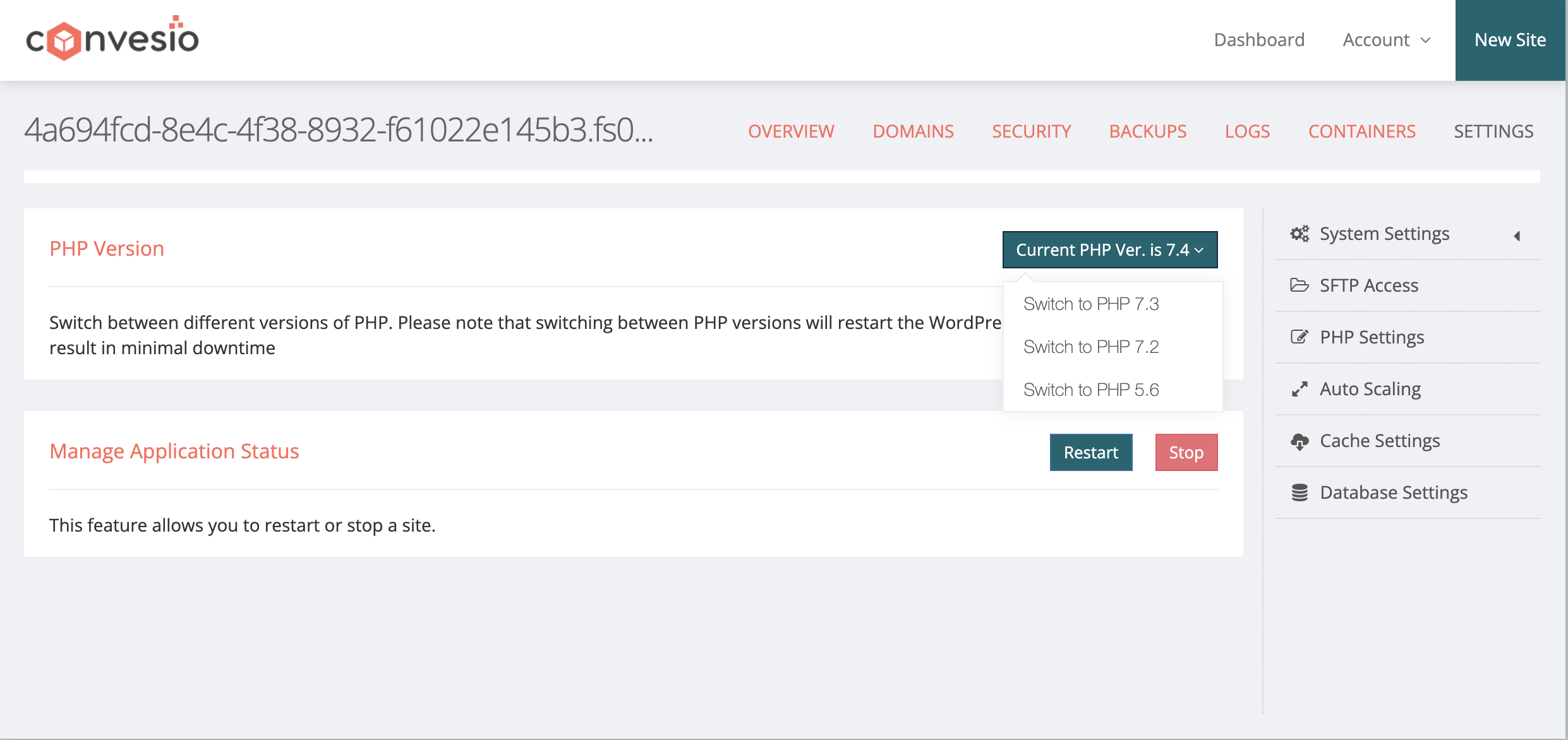Click the New Site button

(1510, 40)
